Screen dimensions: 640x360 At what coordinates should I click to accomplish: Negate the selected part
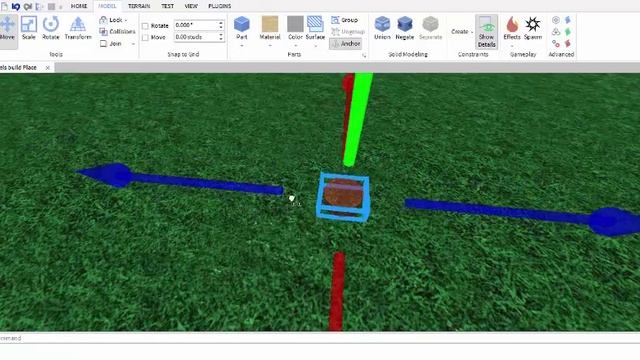tap(404, 28)
